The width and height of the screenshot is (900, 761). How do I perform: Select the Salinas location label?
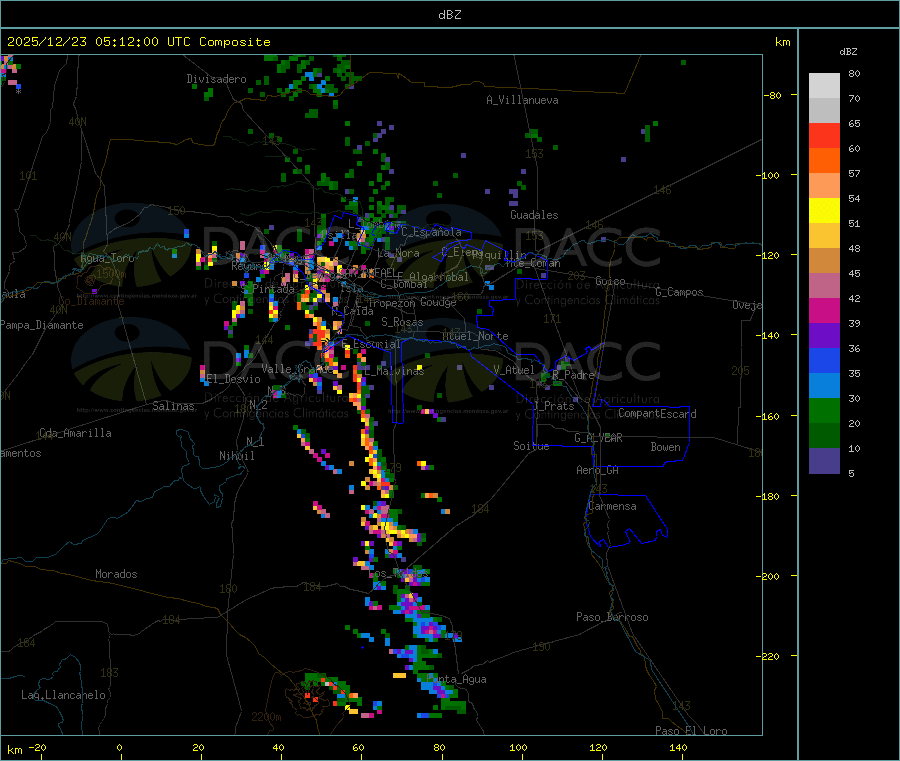tap(173, 406)
